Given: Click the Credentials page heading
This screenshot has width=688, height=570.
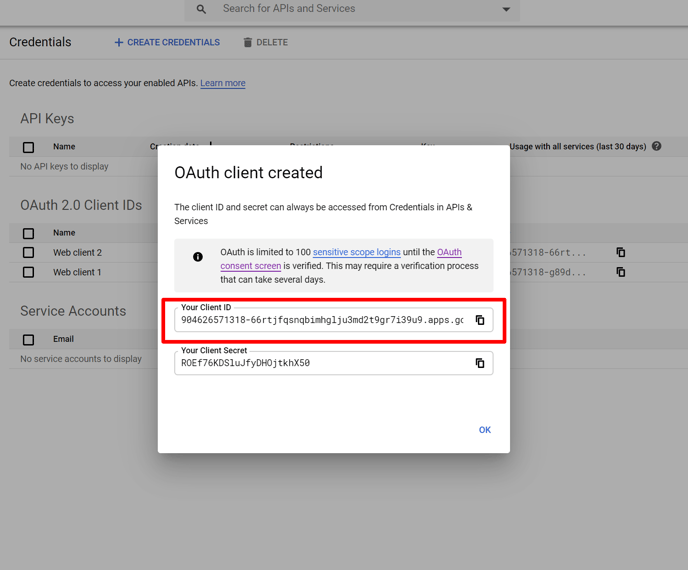Looking at the screenshot, I should point(40,42).
